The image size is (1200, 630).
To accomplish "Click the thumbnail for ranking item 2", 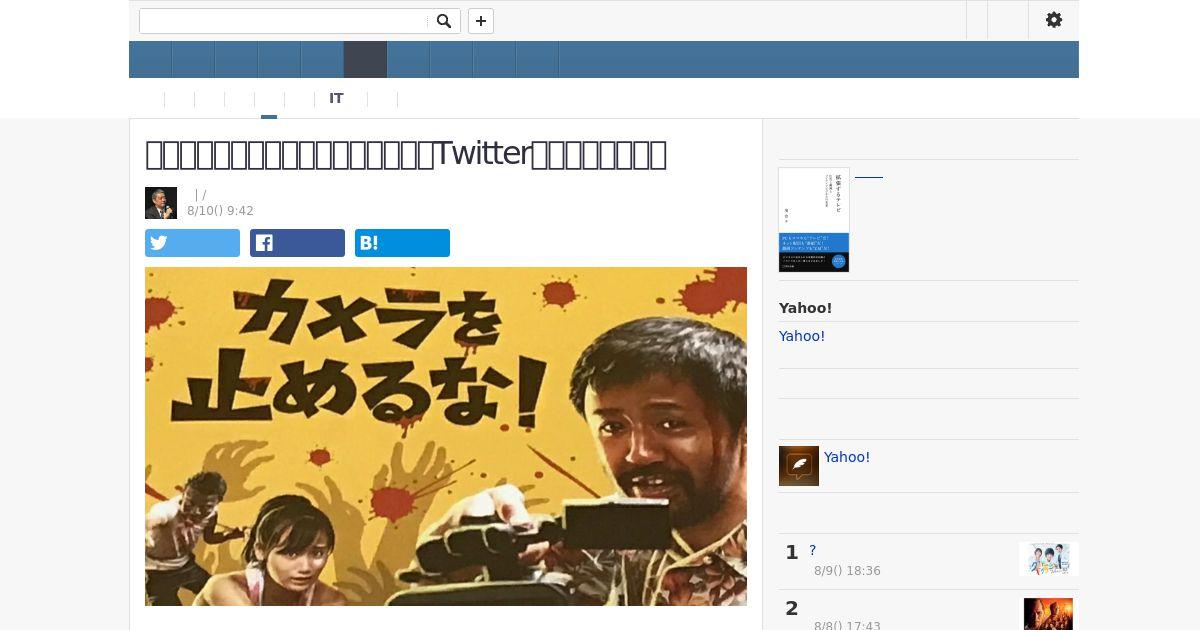I will click(1048, 614).
